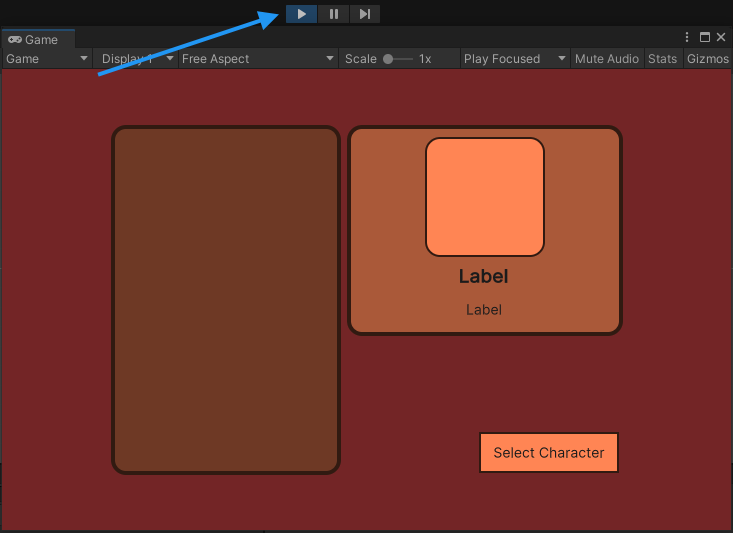
Task: Click the gamepad icon on the Game tab
Action: pyautogui.click(x=15, y=40)
